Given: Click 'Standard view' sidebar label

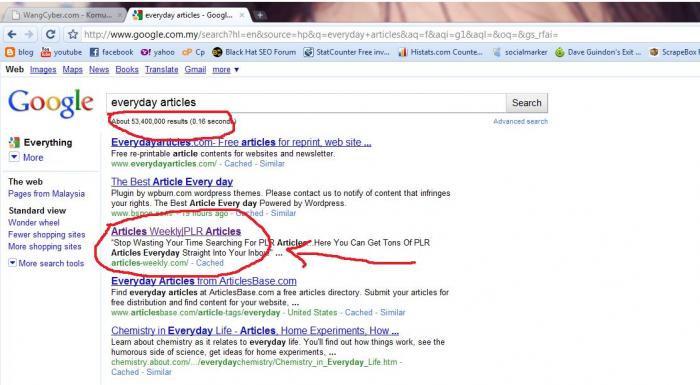Looking at the screenshot, I should point(37,210).
